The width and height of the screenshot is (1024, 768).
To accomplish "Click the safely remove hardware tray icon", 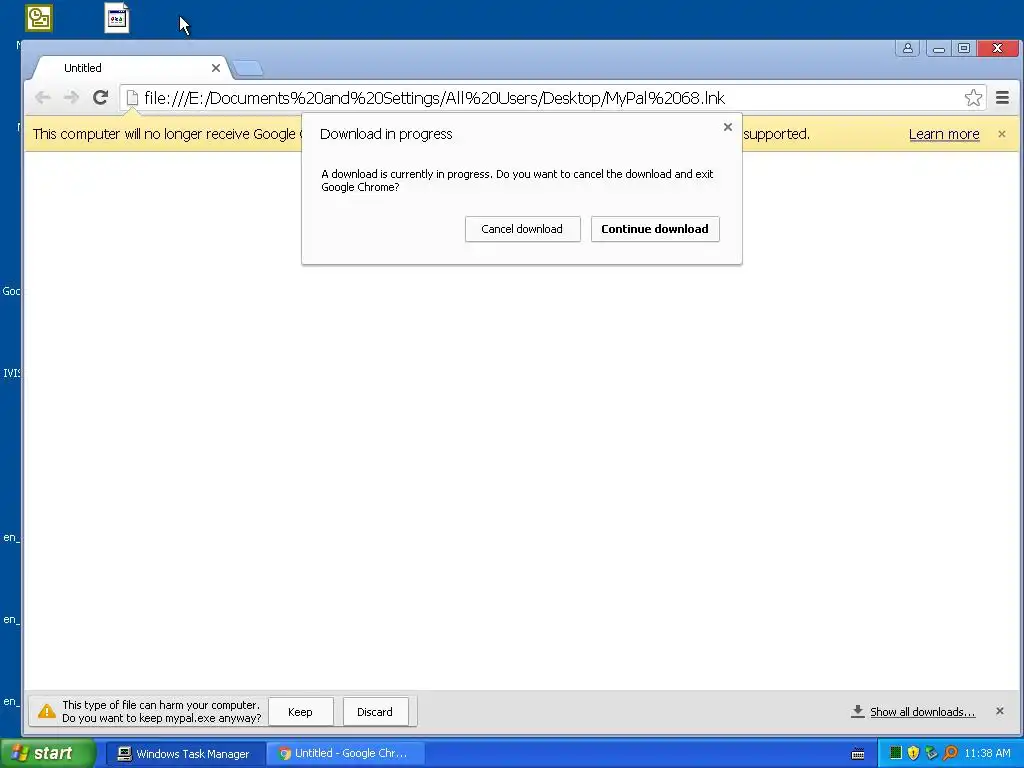I will 931,753.
